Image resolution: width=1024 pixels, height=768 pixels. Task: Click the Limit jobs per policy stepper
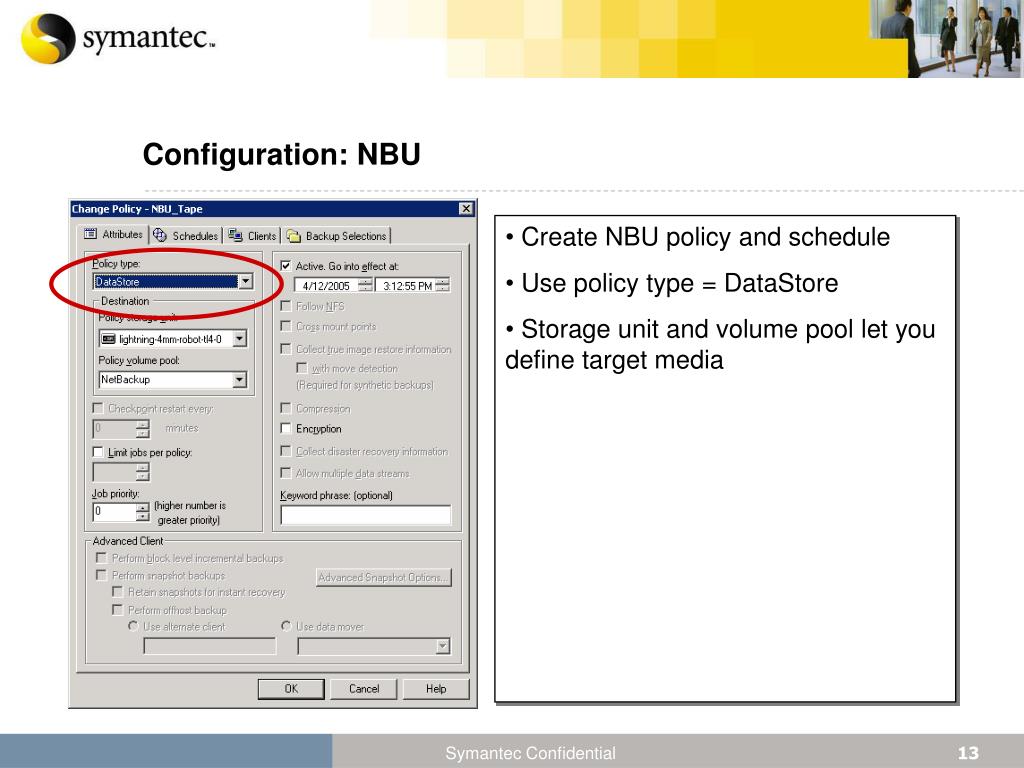tap(143, 472)
